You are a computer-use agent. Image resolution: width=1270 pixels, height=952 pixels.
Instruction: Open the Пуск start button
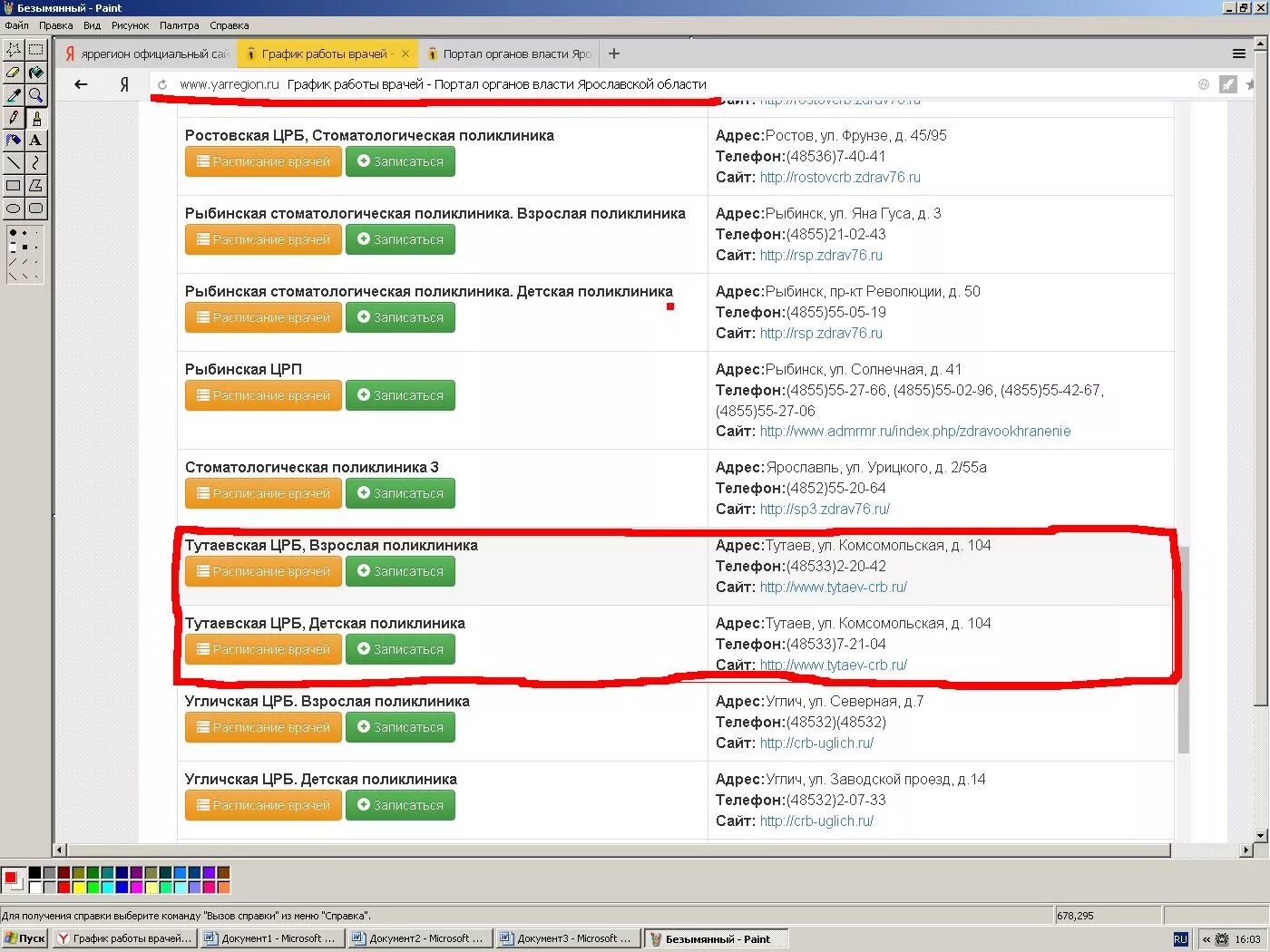24,938
